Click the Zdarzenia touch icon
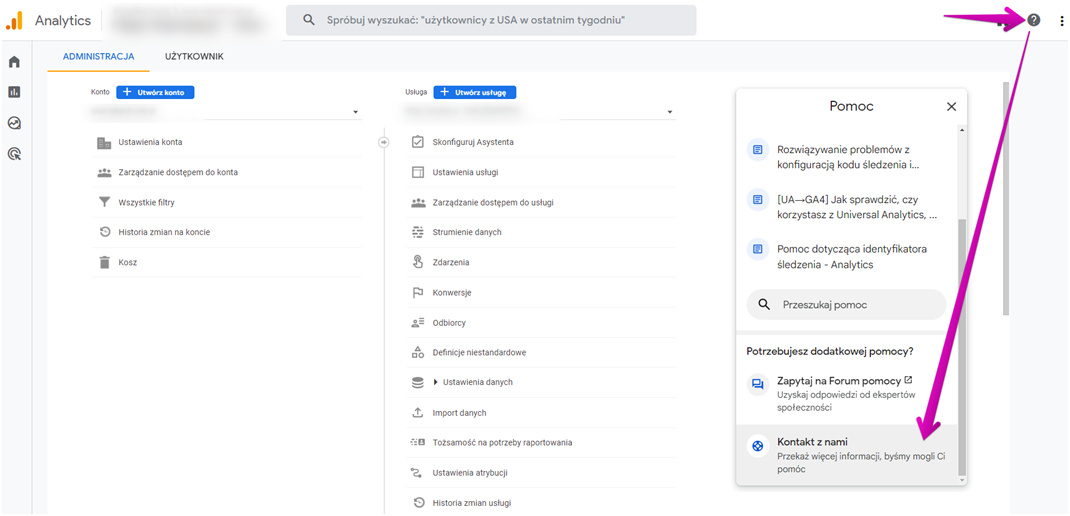Screen dimensions: 1070x516 pyautogui.click(x=418, y=262)
